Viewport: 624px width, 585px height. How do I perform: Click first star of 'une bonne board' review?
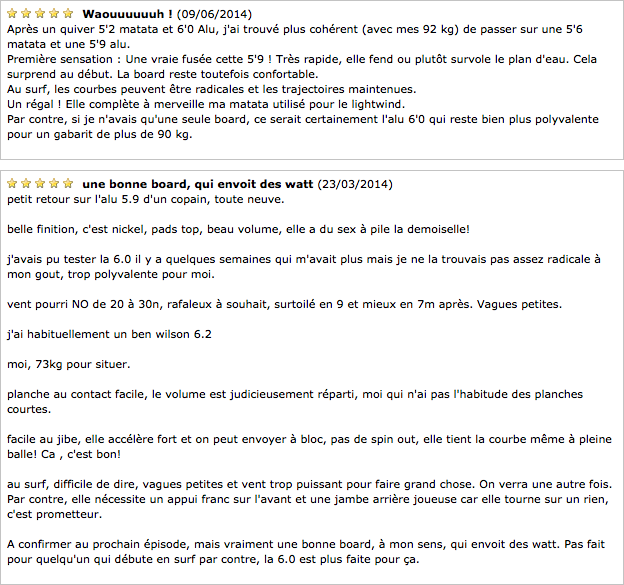click(12, 183)
